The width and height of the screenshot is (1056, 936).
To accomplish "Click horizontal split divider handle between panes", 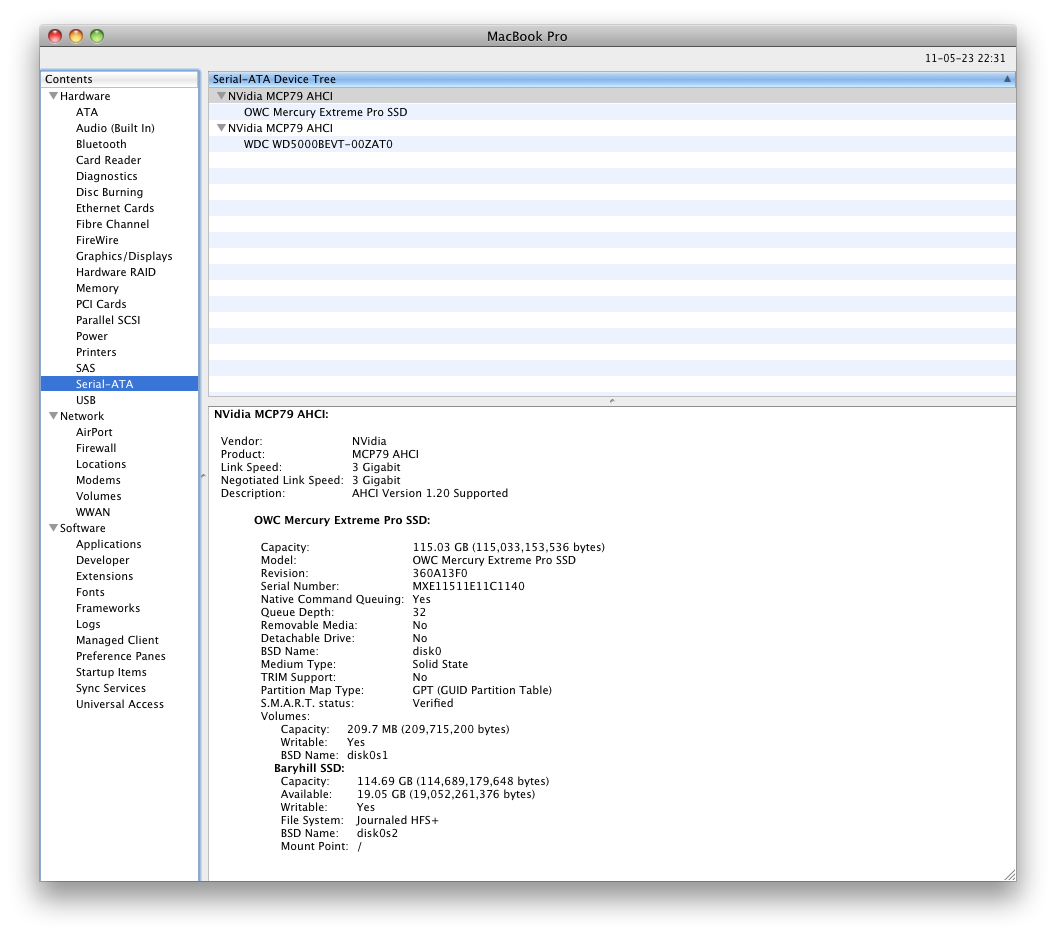I will click(612, 401).
